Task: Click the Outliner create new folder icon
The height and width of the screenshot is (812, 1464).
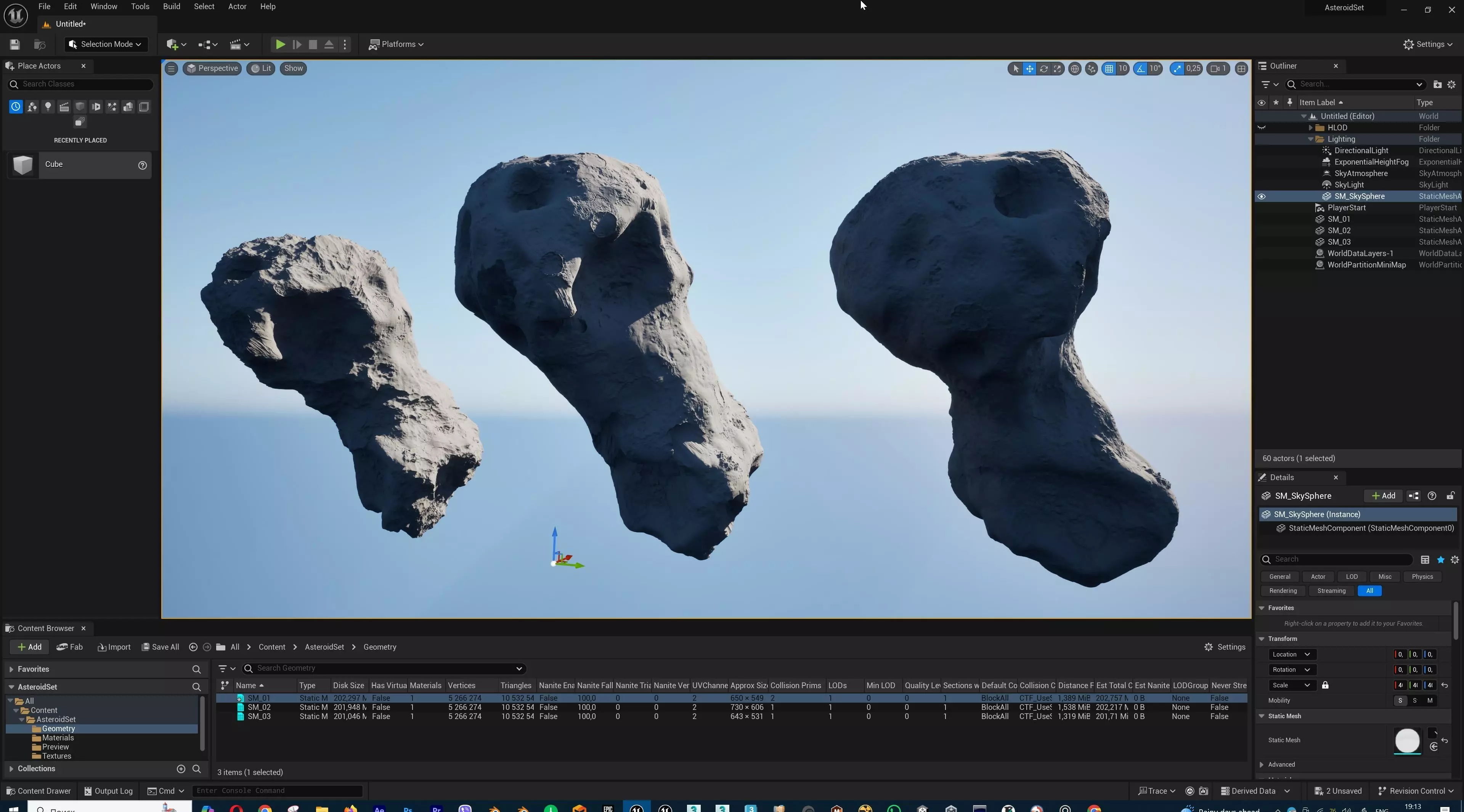Action: pos(1437,85)
